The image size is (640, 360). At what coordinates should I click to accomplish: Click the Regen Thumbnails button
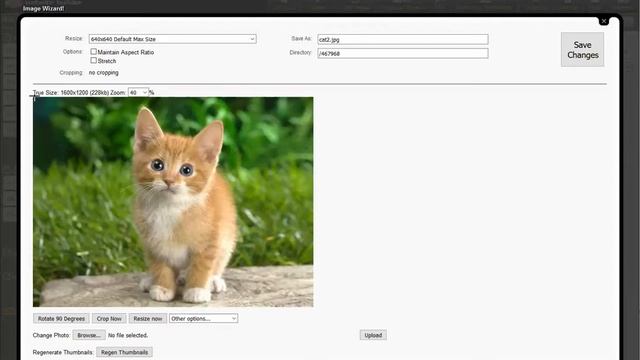pyautogui.click(x=124, y=352)
